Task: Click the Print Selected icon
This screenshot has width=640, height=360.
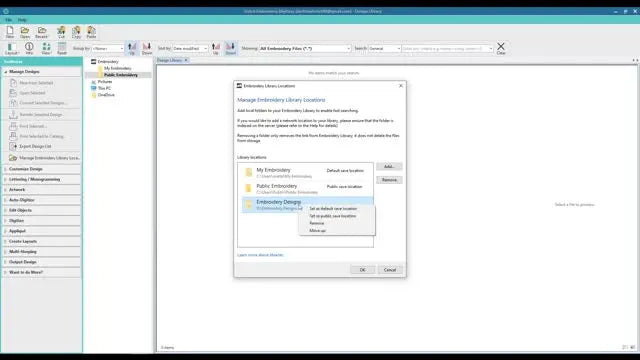Action: click(13, 126)
